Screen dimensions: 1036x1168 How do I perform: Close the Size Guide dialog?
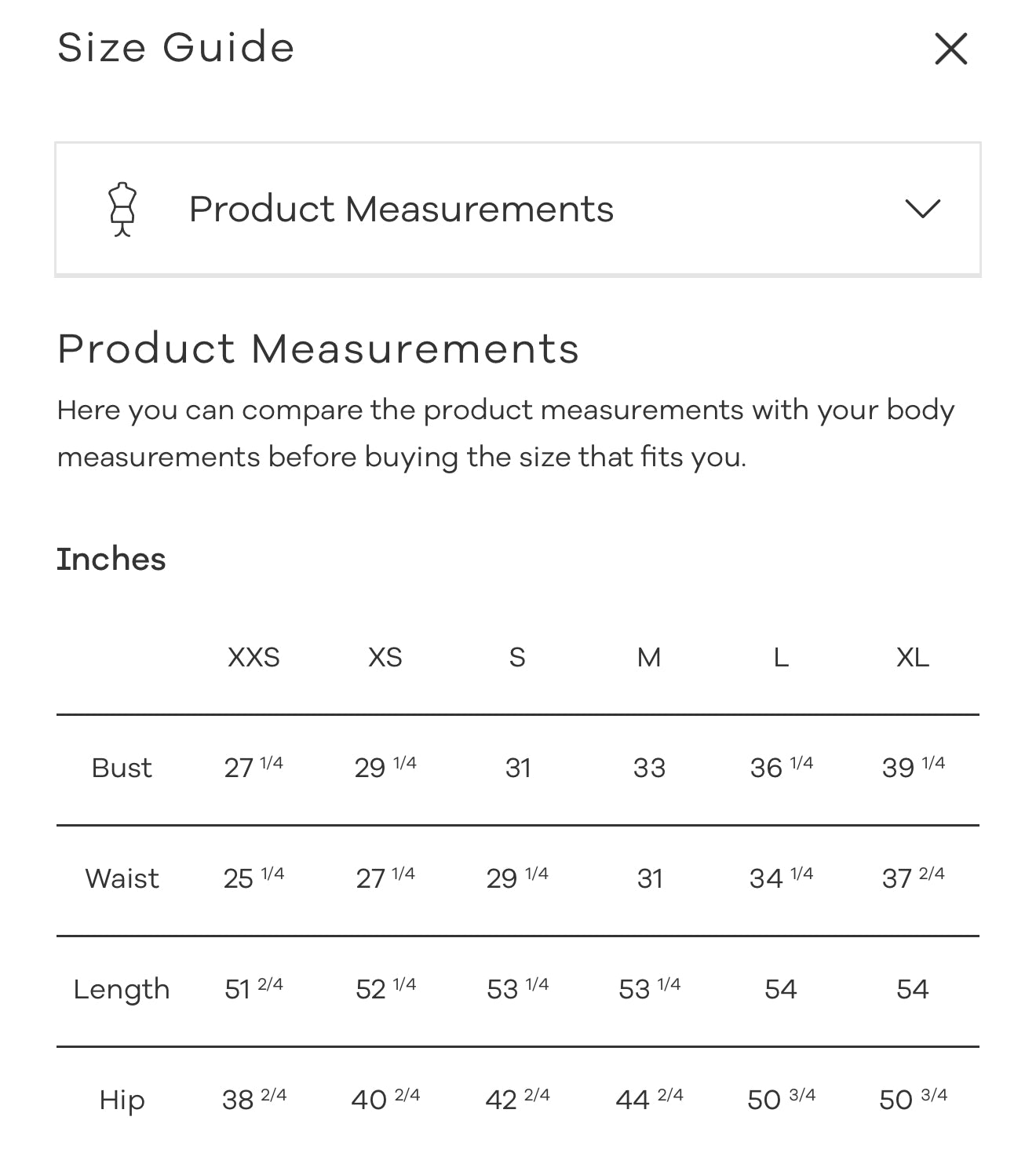950,49
